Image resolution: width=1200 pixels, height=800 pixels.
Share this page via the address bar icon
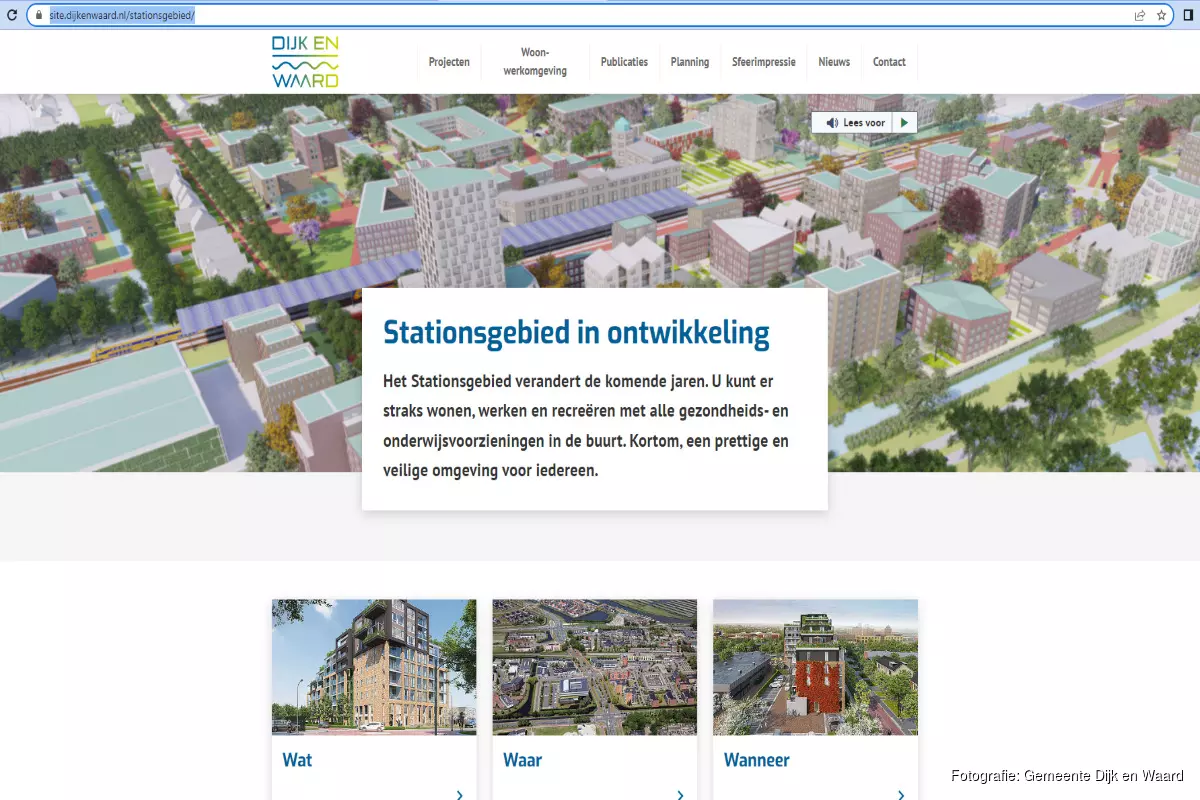1140,15
